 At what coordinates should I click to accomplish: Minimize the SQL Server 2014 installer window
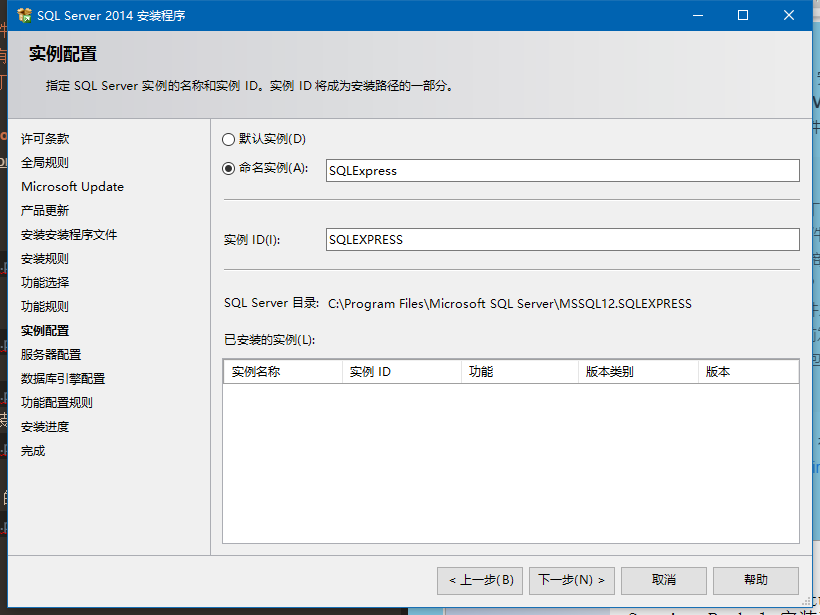point(698,15)
